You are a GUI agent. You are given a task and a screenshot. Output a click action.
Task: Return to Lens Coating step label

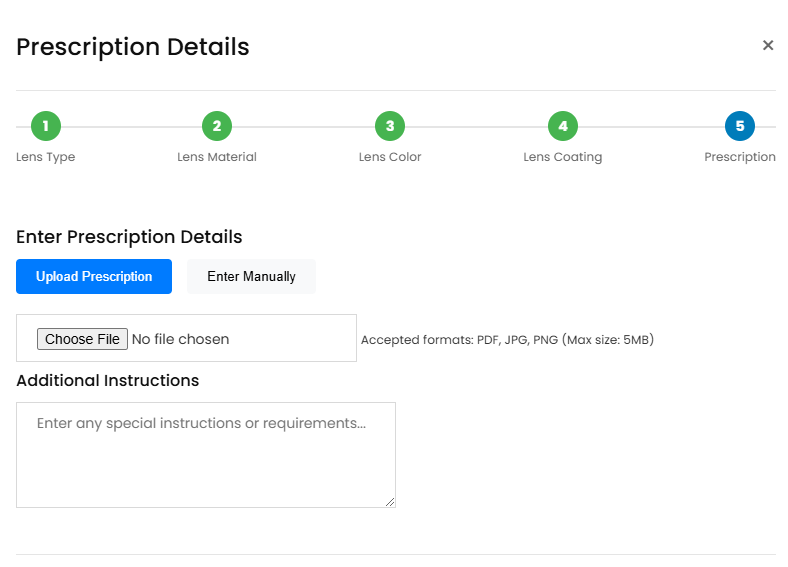point(563,157)
